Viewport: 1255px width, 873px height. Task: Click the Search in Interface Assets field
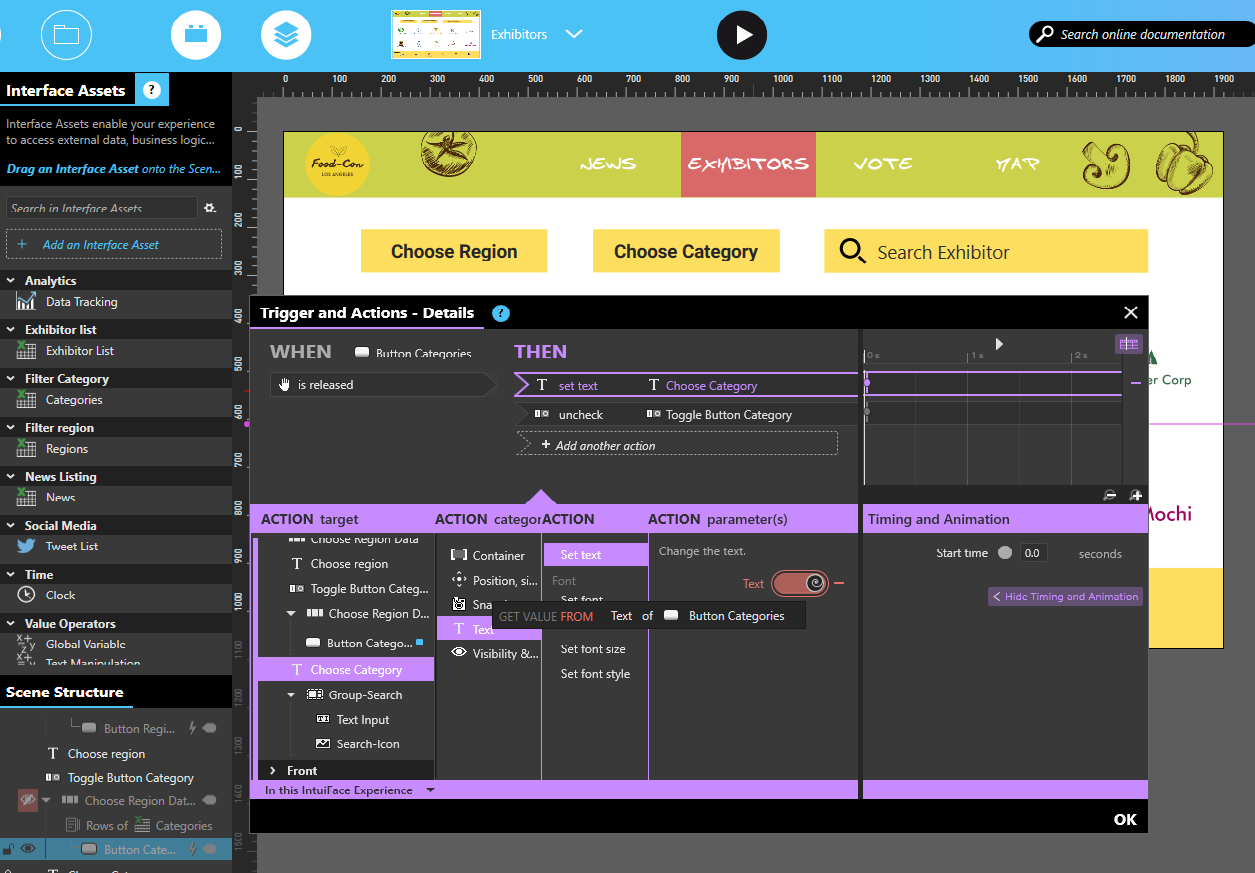(100, 208)
